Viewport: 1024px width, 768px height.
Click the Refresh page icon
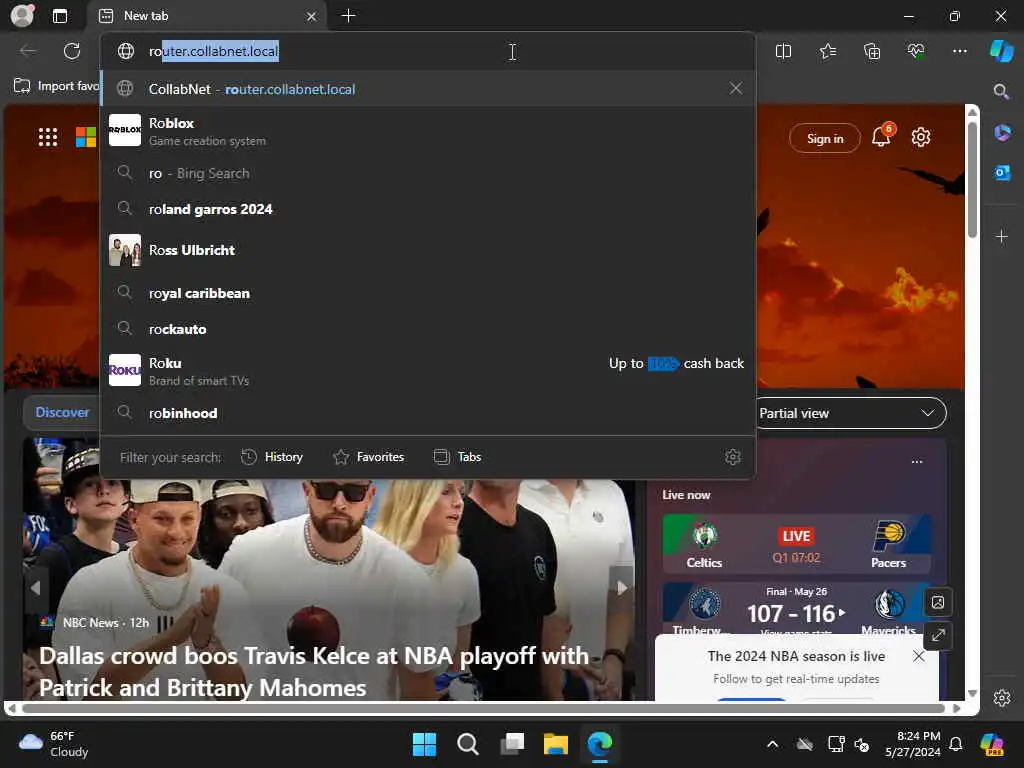(72, 51)
